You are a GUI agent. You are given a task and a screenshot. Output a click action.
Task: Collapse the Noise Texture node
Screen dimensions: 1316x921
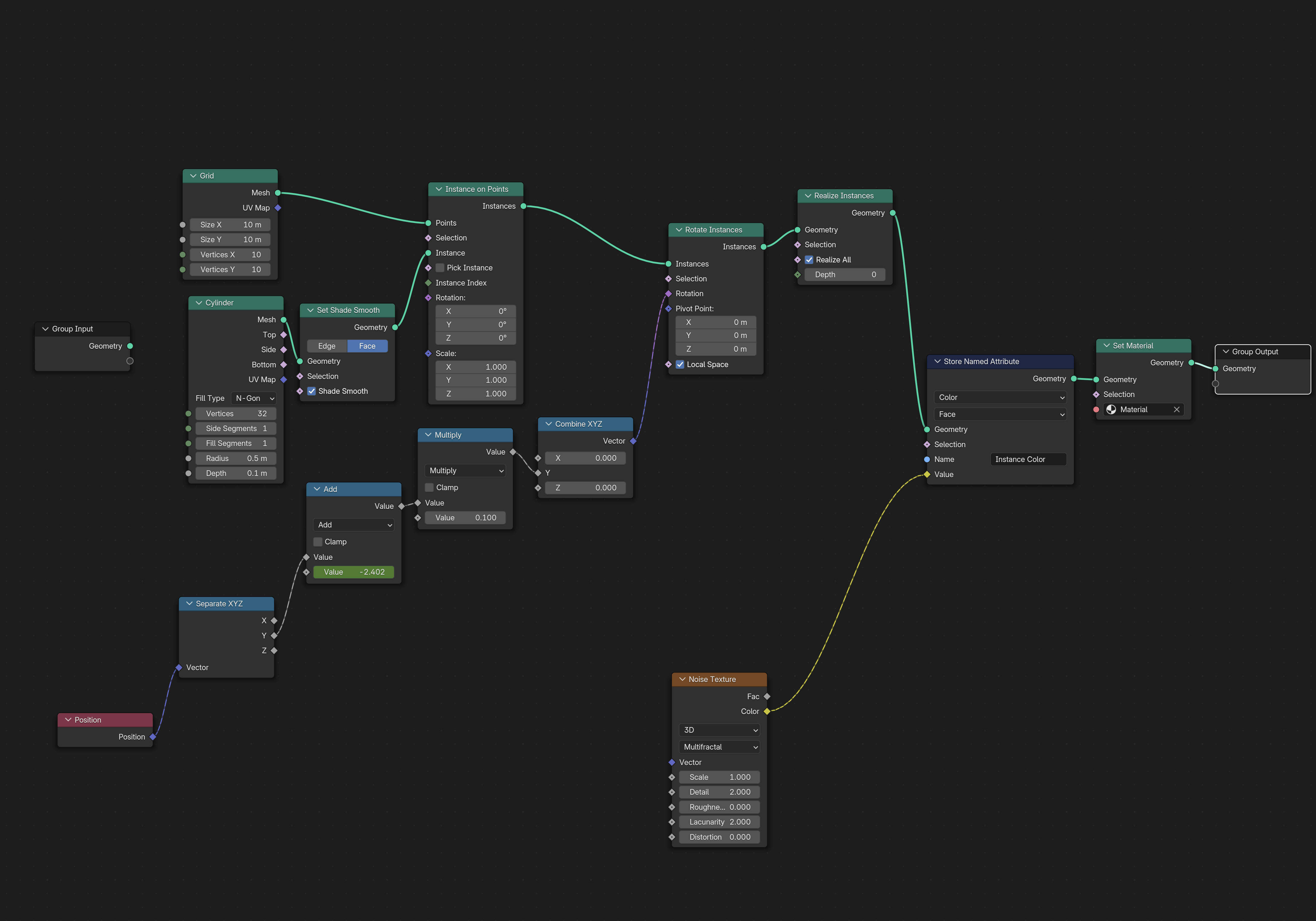pyautogui.click(x=682, y=679)
